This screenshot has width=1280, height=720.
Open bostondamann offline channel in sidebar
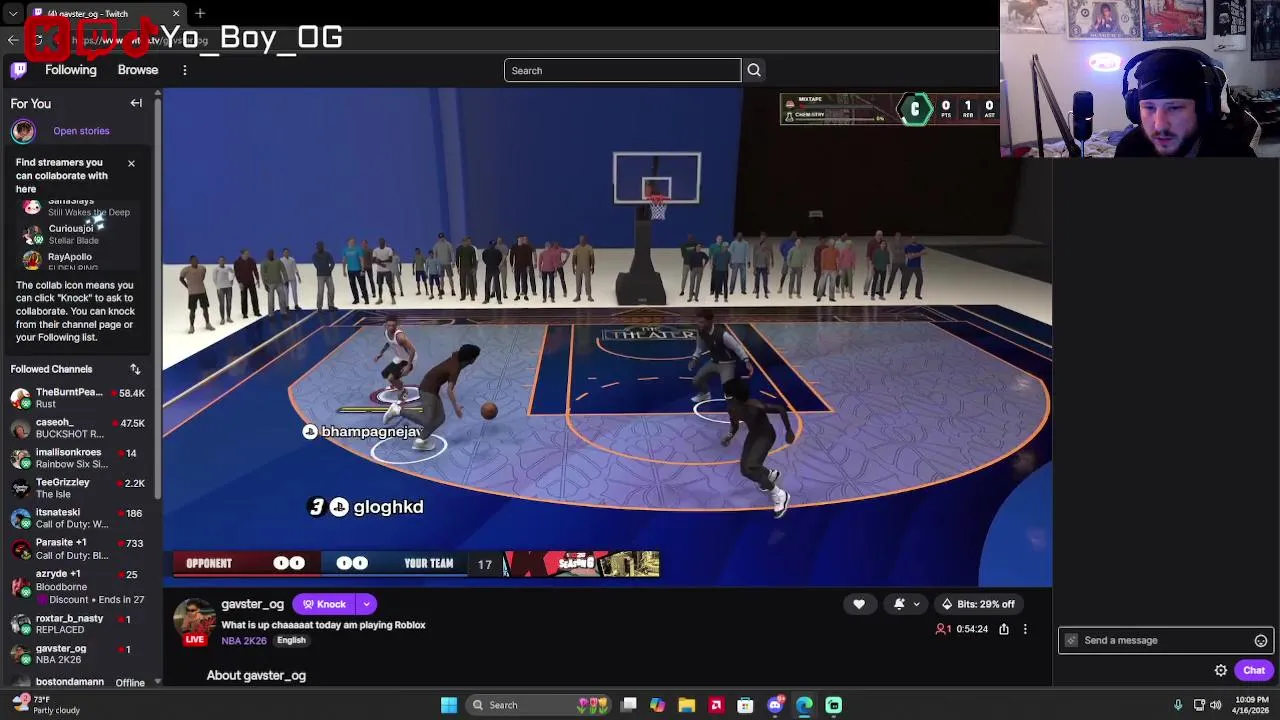click(78, 682)
